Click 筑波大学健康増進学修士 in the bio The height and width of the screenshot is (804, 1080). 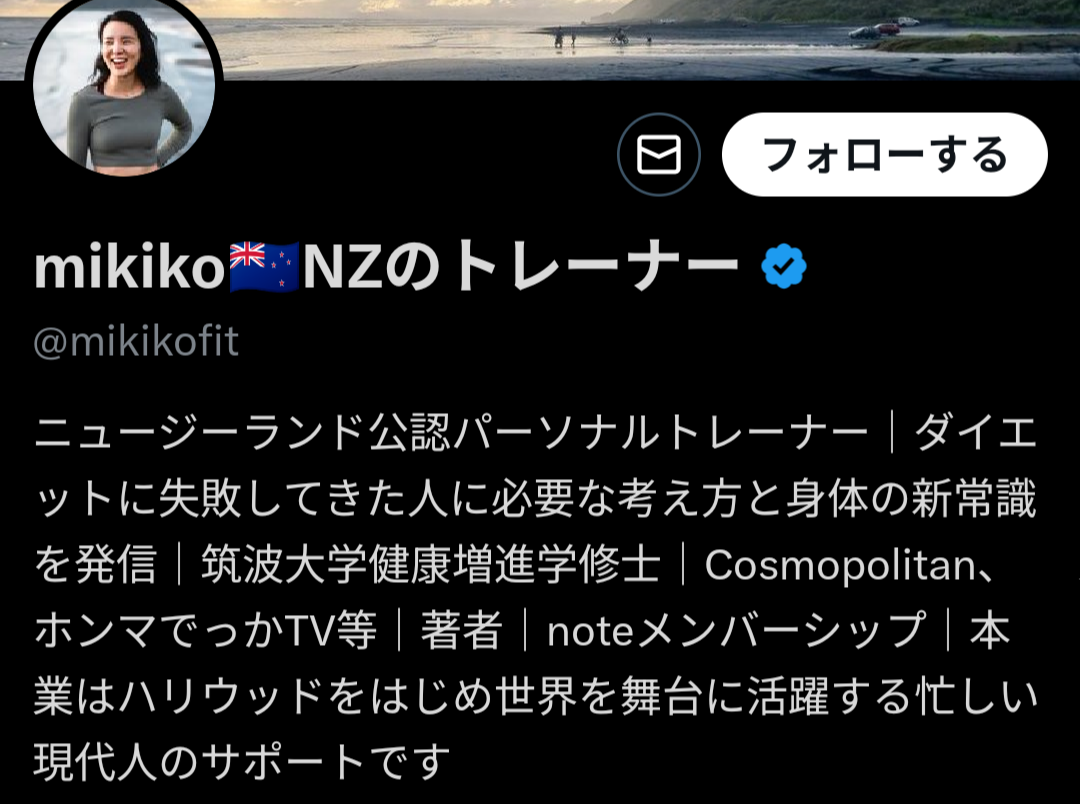[430, 565]
